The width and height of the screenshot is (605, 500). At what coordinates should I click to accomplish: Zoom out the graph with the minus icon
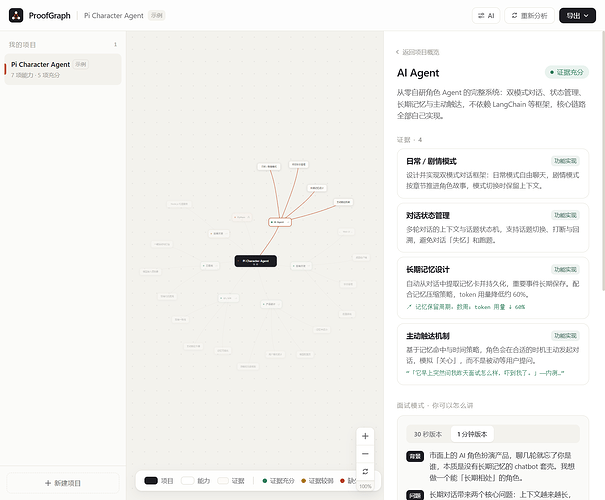(365, 454)
